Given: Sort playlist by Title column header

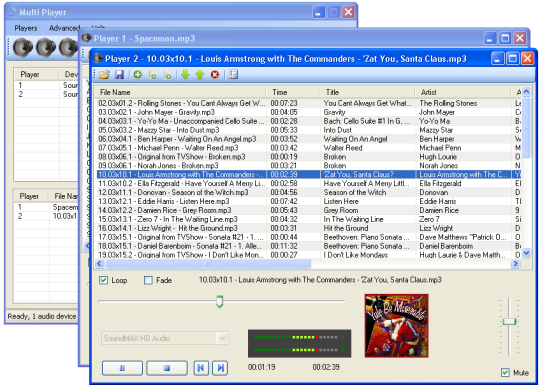Looking at the screenshot, I should coord(367,92).
